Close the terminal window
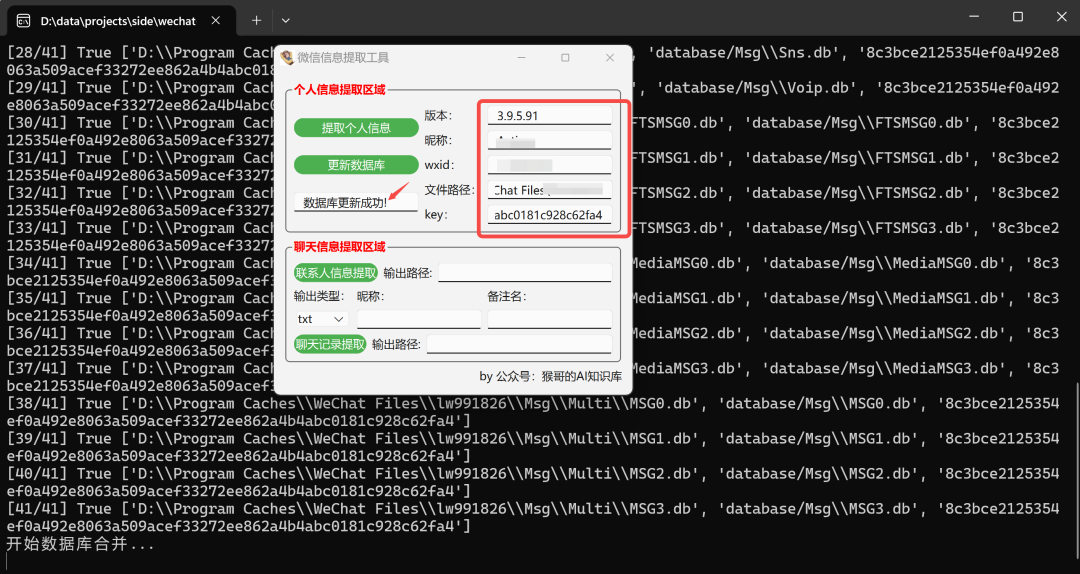1080x574 pixels. tap(1060, 17)
